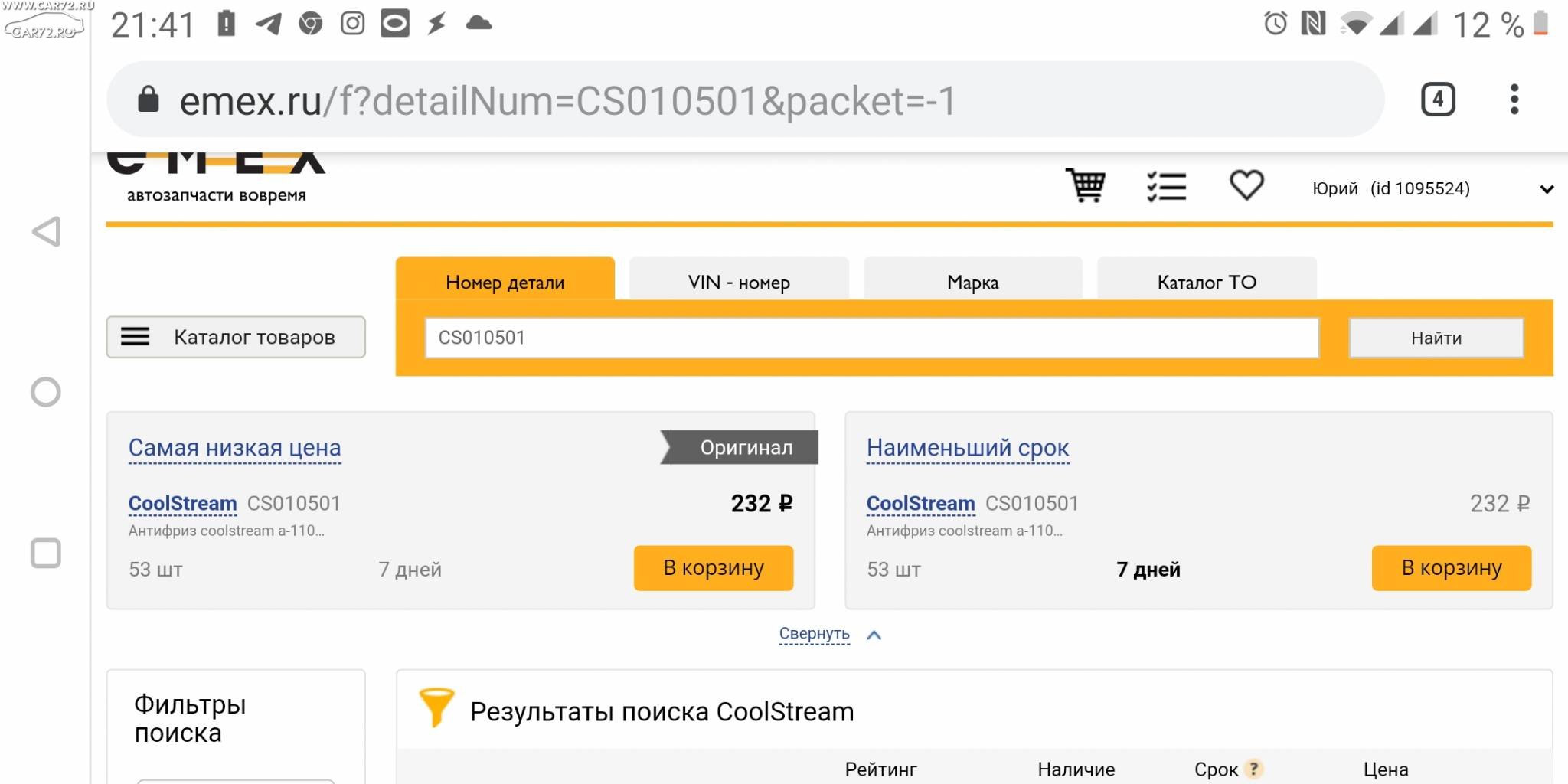
Task: Add lowest price CoolStream item В корзину
Action: click(x=714, y=568)
